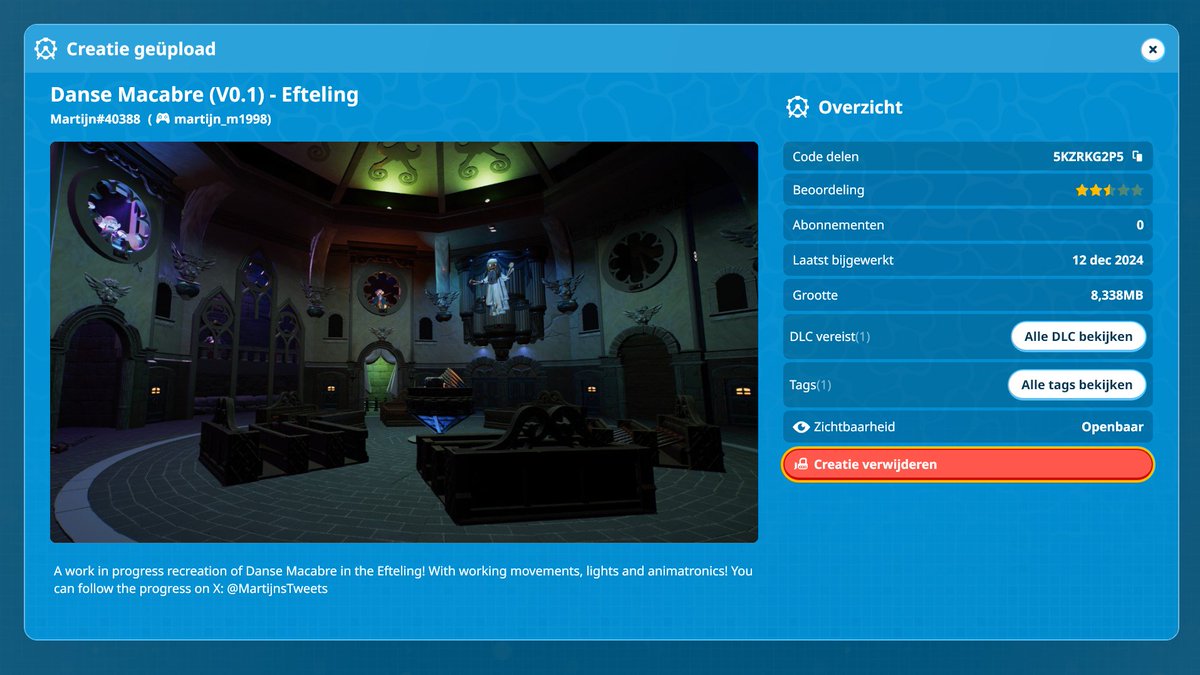Click the Abonnementen value 0
The width and height of the screenshot is (1200, 675).
pyautogui.click(x=1140, y=225)
